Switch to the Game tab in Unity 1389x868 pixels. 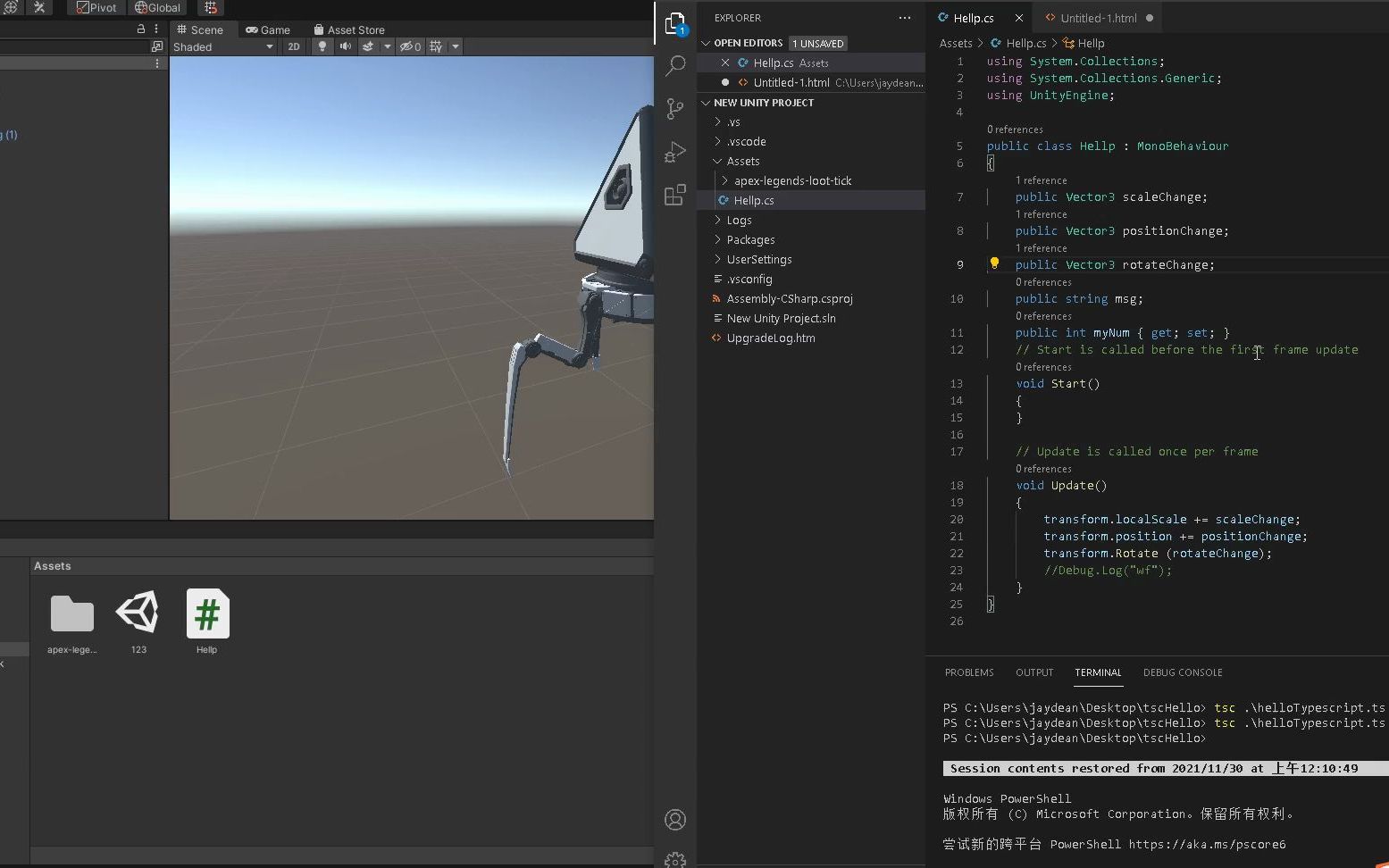(267, 29)
